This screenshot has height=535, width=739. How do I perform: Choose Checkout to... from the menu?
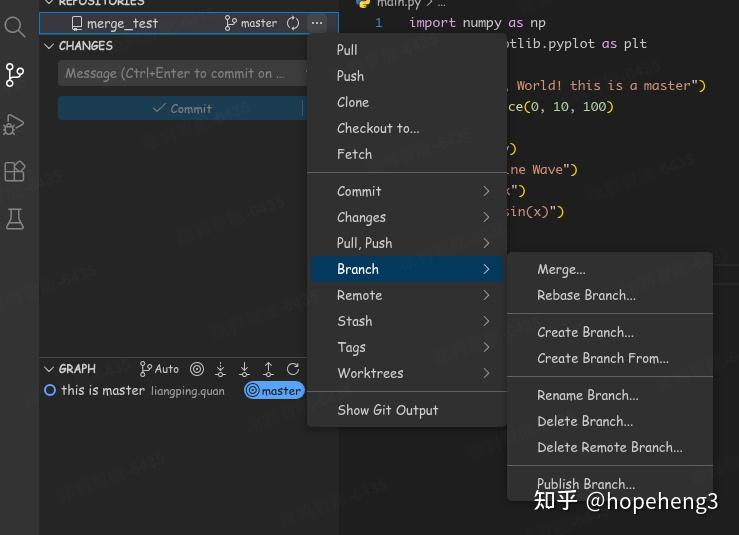[x=407, y=128]
